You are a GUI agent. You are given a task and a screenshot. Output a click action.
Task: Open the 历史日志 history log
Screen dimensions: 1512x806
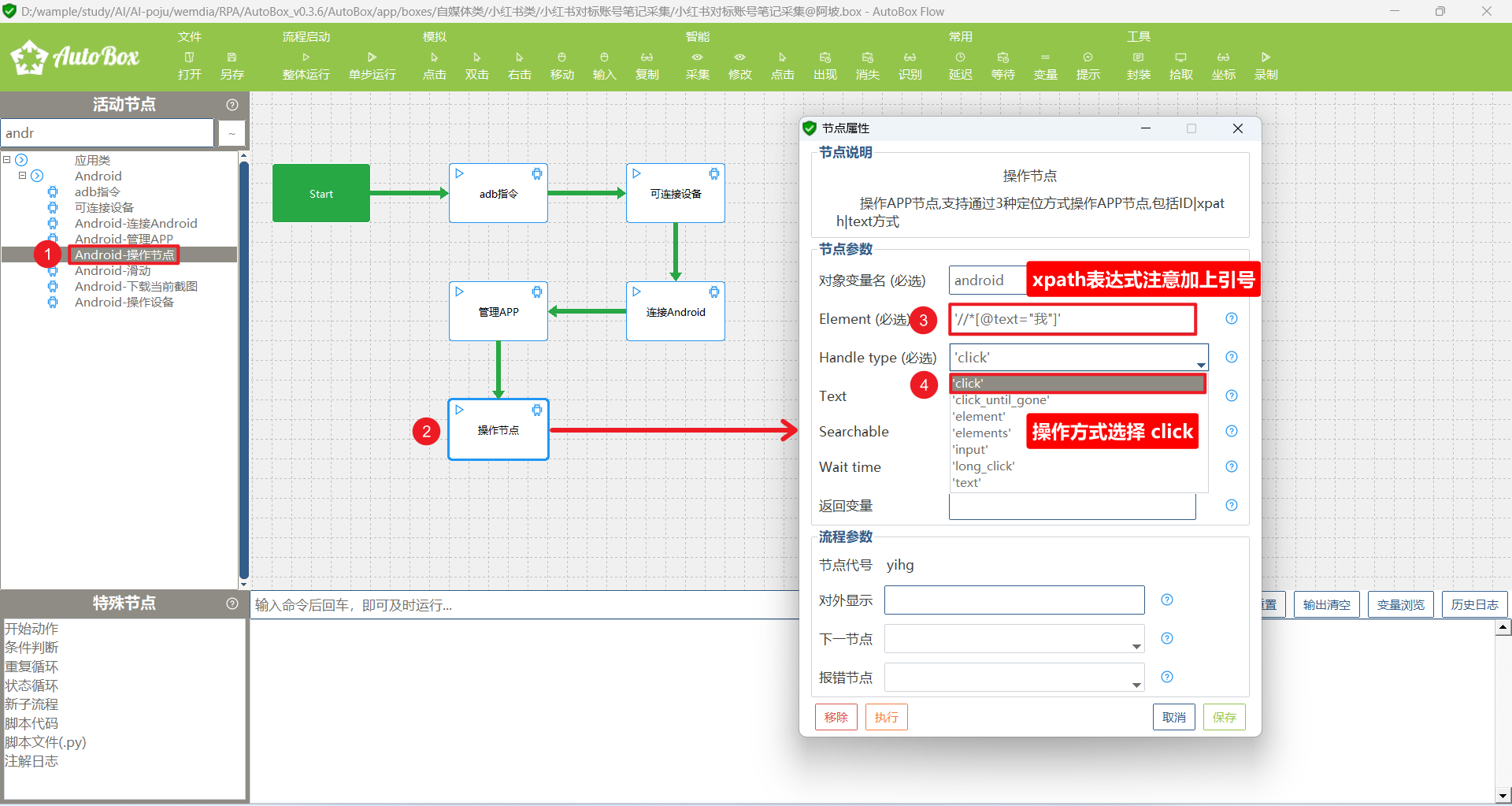click(x=1474, y=604)
